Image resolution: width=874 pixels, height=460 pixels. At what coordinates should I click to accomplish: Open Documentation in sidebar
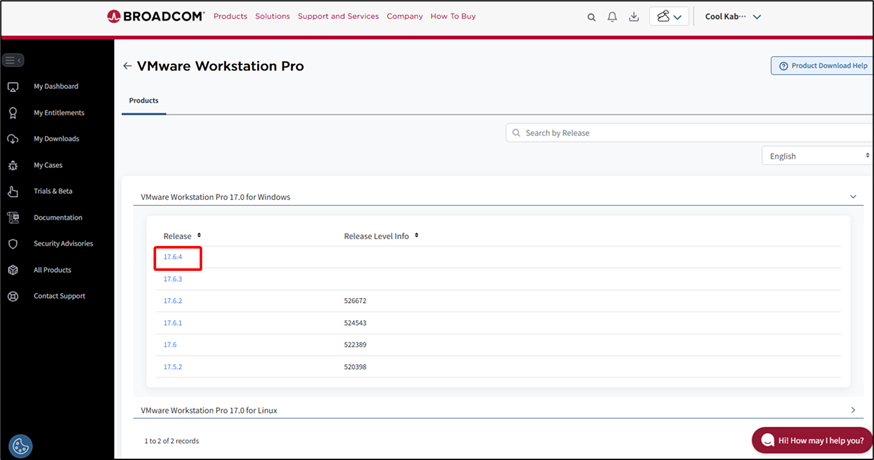pyautogui.click(x=58, y=217)
